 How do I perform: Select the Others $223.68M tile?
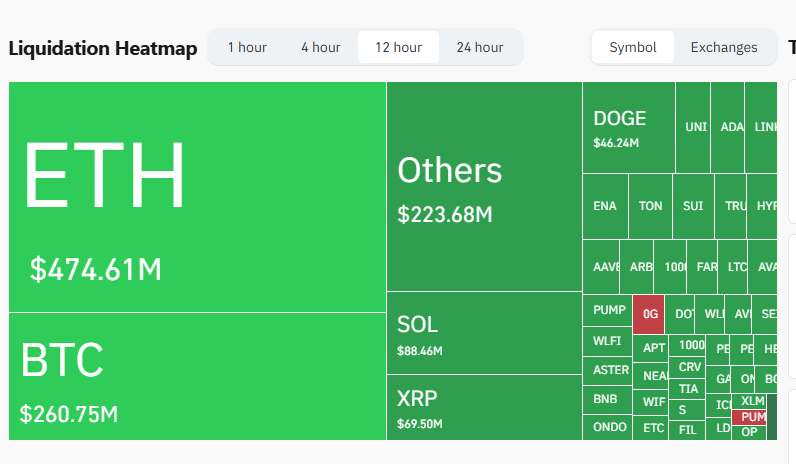(x=484, y=186)
